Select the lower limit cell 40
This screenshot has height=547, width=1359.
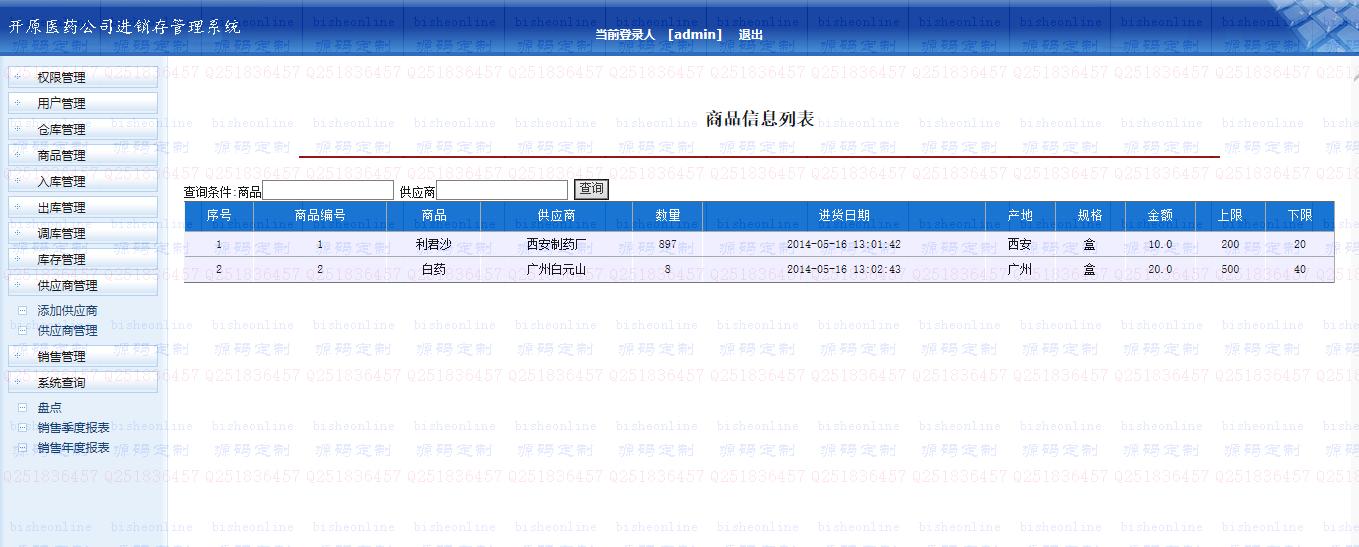pyautogui.click(x=1300, y=269)
